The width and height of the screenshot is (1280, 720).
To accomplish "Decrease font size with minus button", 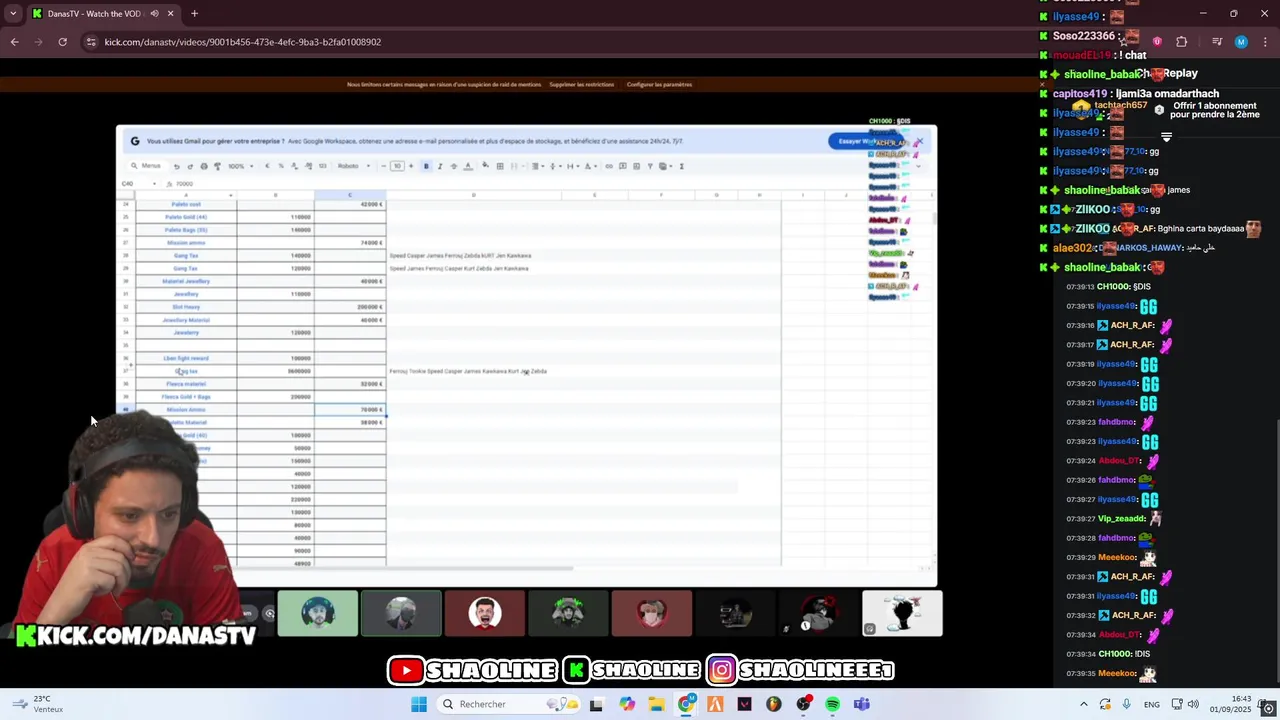I will coord(384,166).
